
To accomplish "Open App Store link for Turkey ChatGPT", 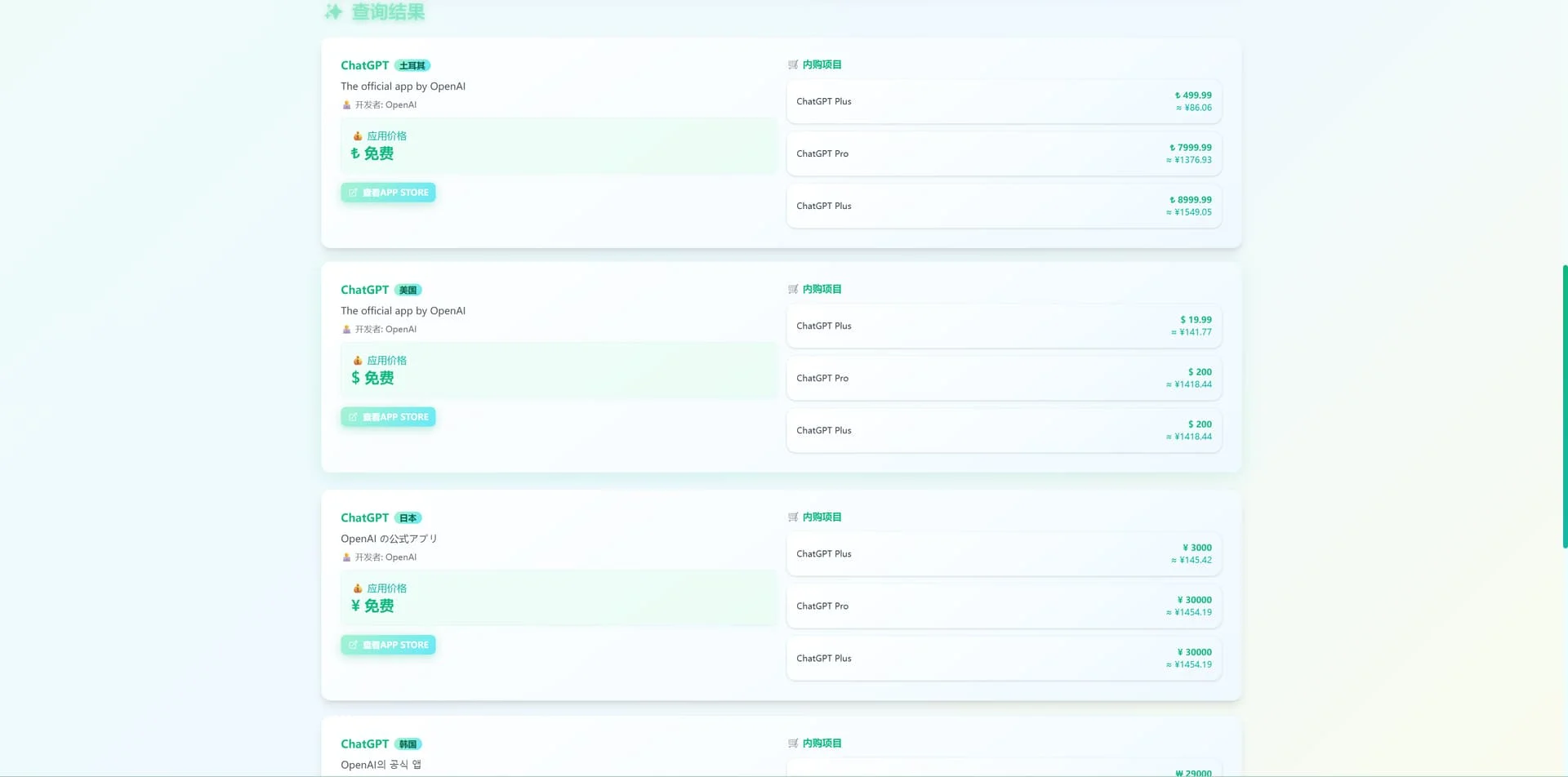I will point(388,193).
